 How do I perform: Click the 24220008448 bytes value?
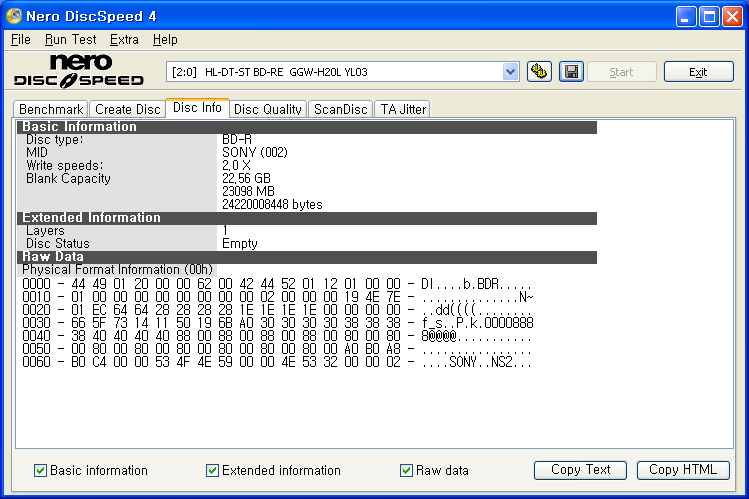tap(272, 204)
